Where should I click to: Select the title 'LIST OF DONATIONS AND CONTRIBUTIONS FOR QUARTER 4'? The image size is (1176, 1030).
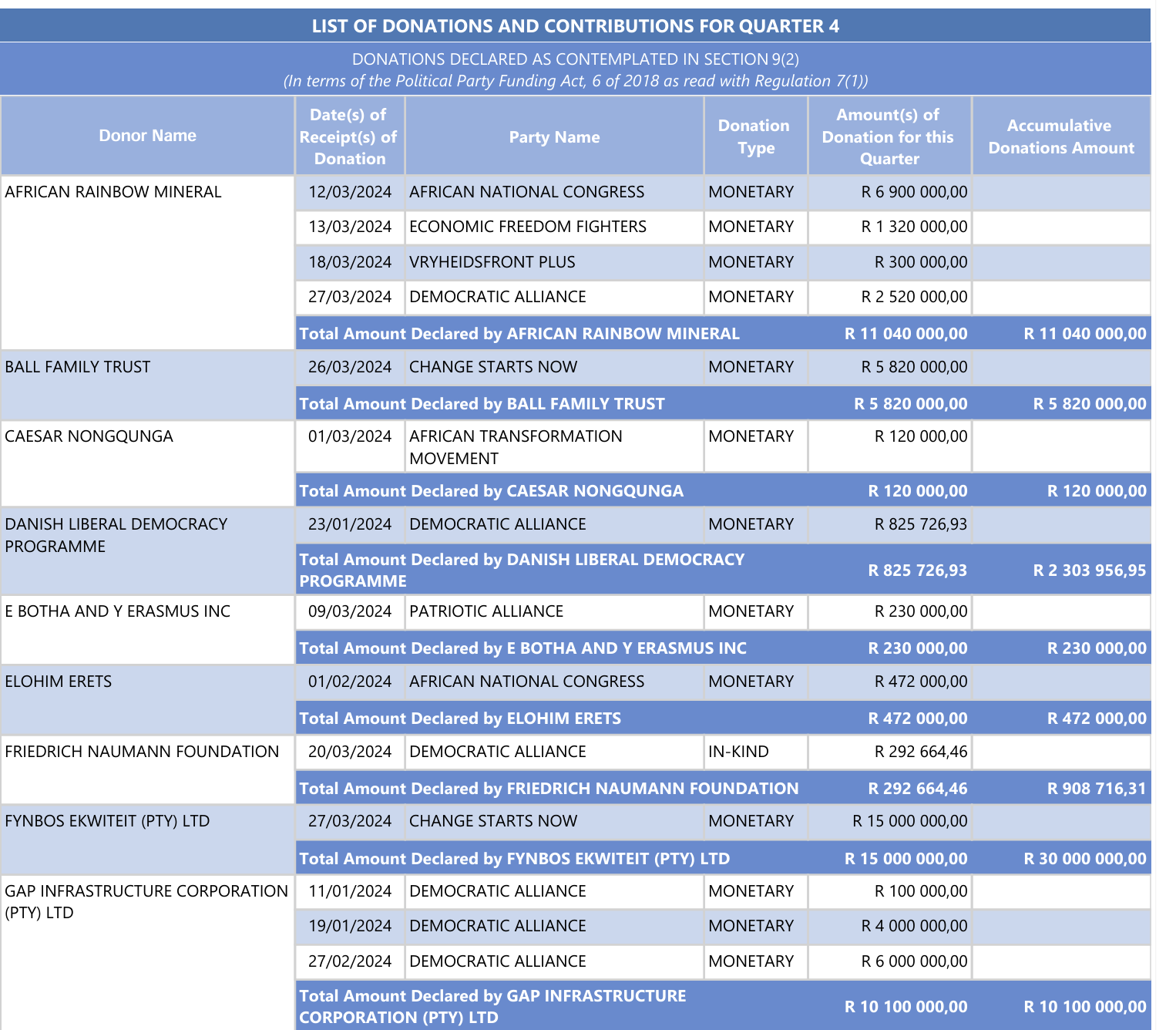click(576, 26)
